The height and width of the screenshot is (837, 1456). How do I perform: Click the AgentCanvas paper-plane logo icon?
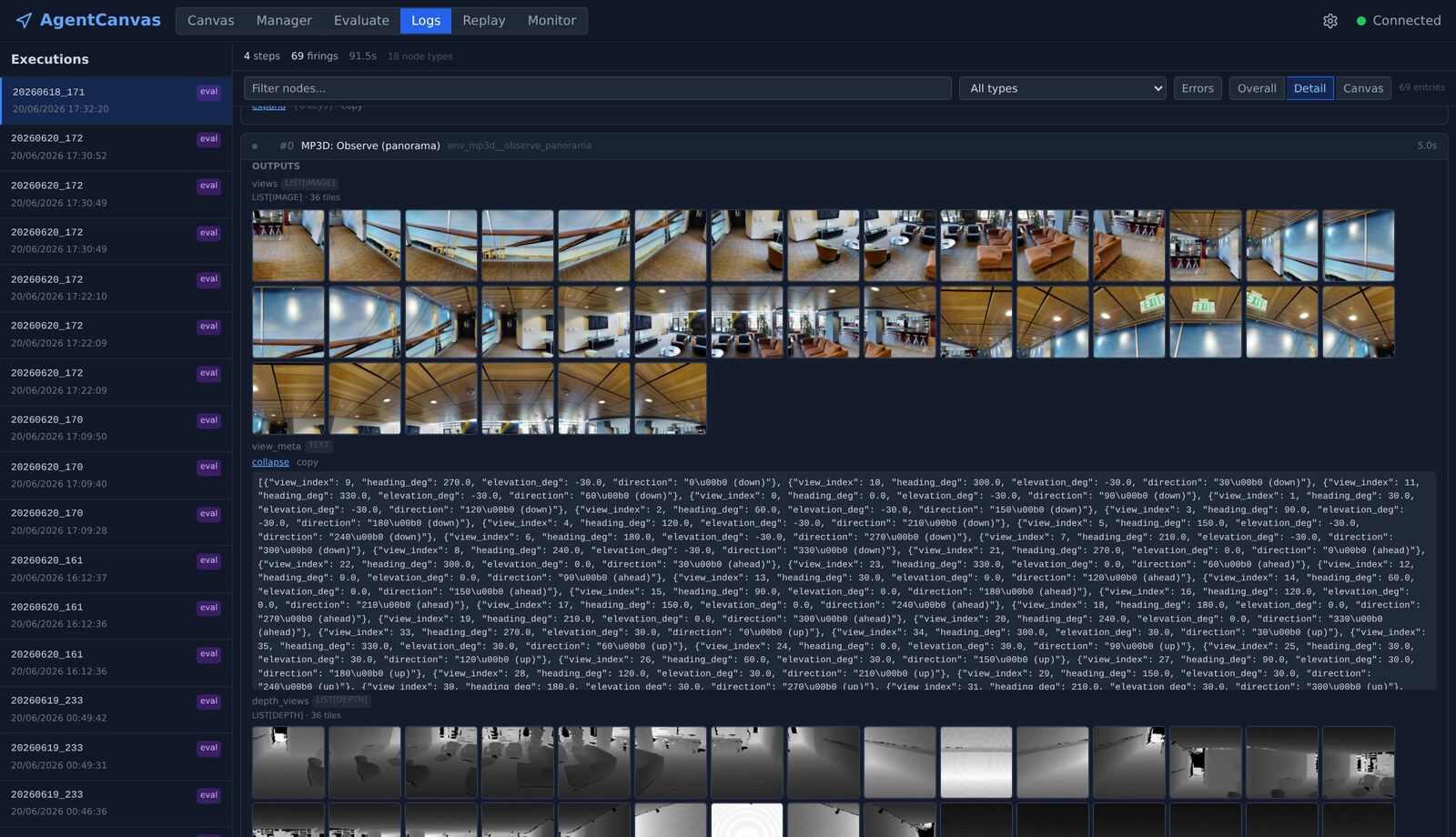tap(24, 20)
